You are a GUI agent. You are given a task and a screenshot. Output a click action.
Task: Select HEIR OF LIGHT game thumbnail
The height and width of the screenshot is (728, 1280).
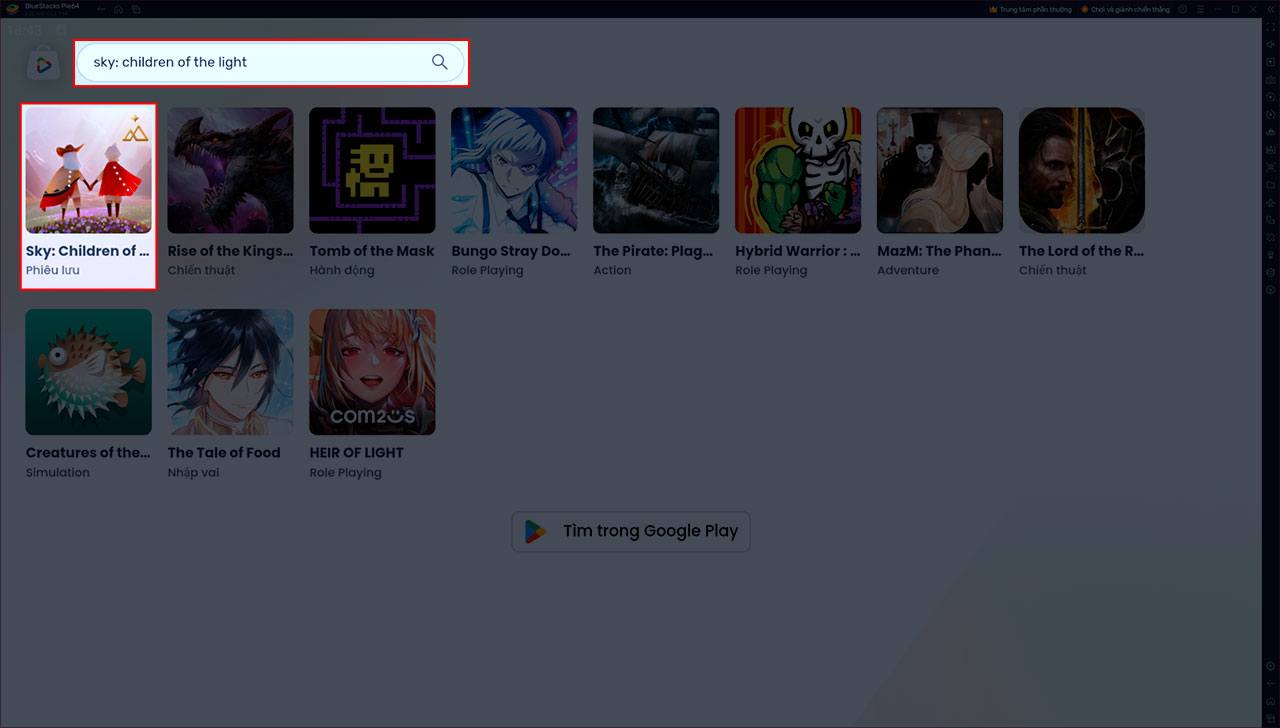point(372,372)
